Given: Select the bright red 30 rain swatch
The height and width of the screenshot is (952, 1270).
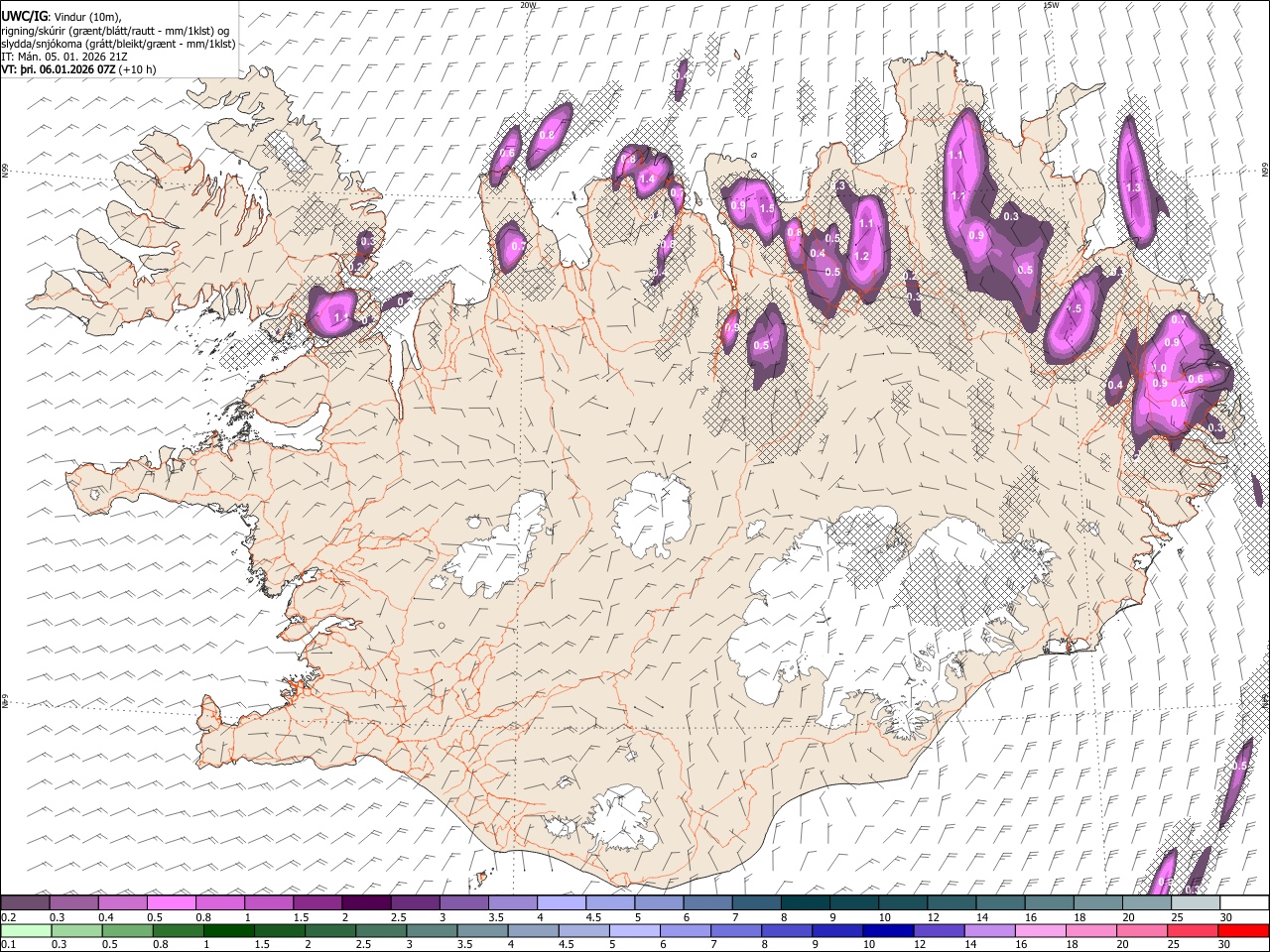Looking at the screenshot, I should click(x=1244, y=931).
